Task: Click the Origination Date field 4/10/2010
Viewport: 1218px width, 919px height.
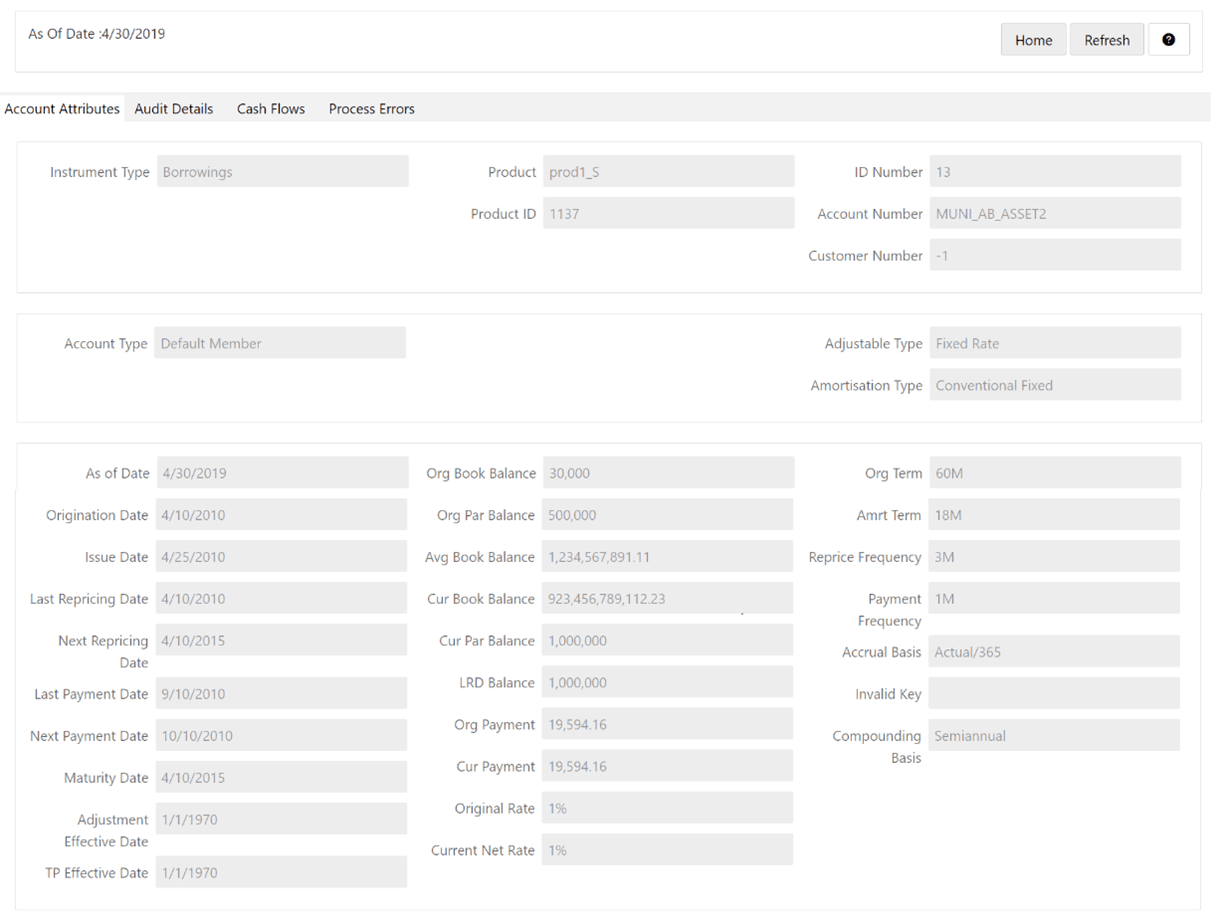Action: [281, 515]
